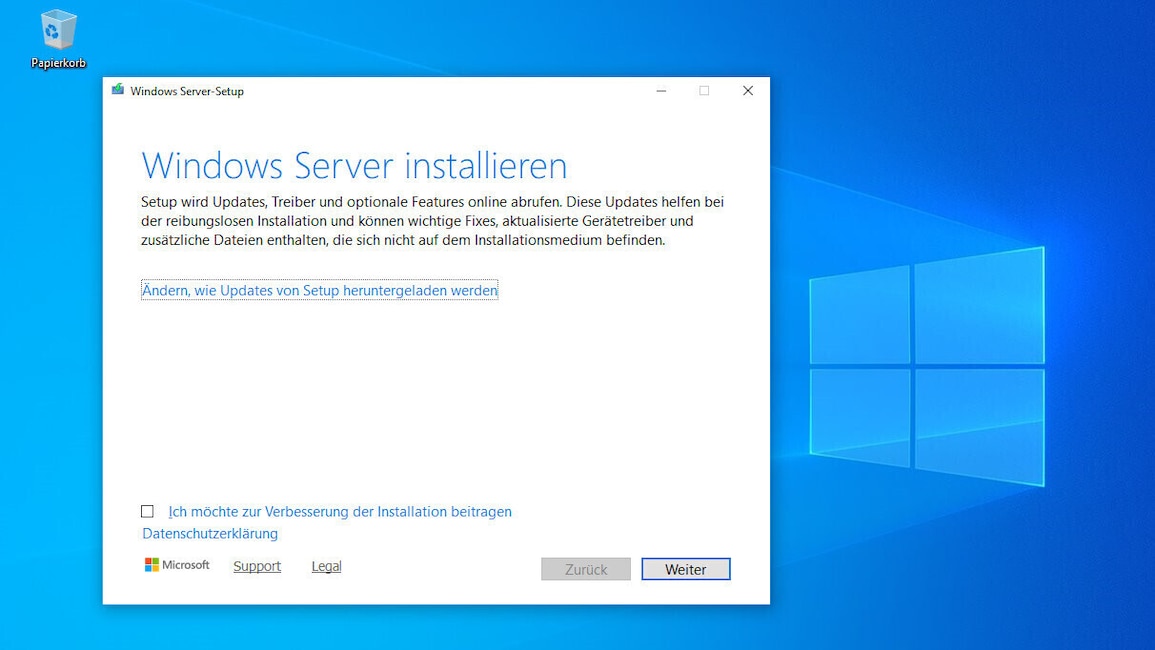
Task: Click the Weiter button
Action: (686, 569)
